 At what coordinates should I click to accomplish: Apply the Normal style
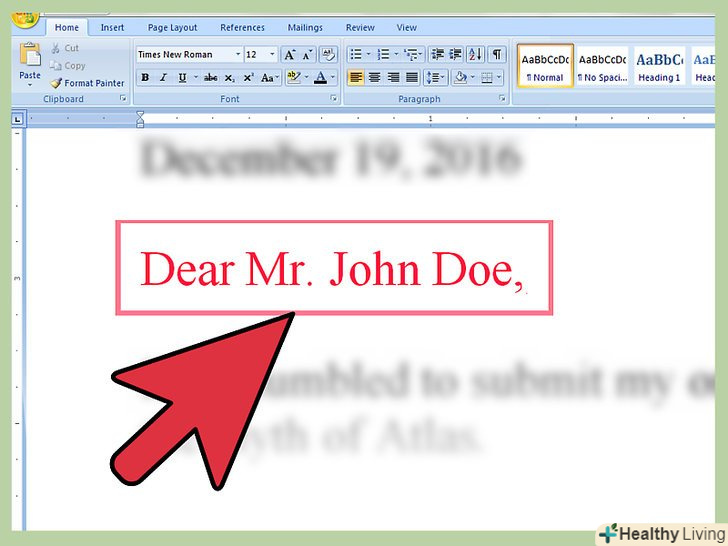[x=545, y=66]
